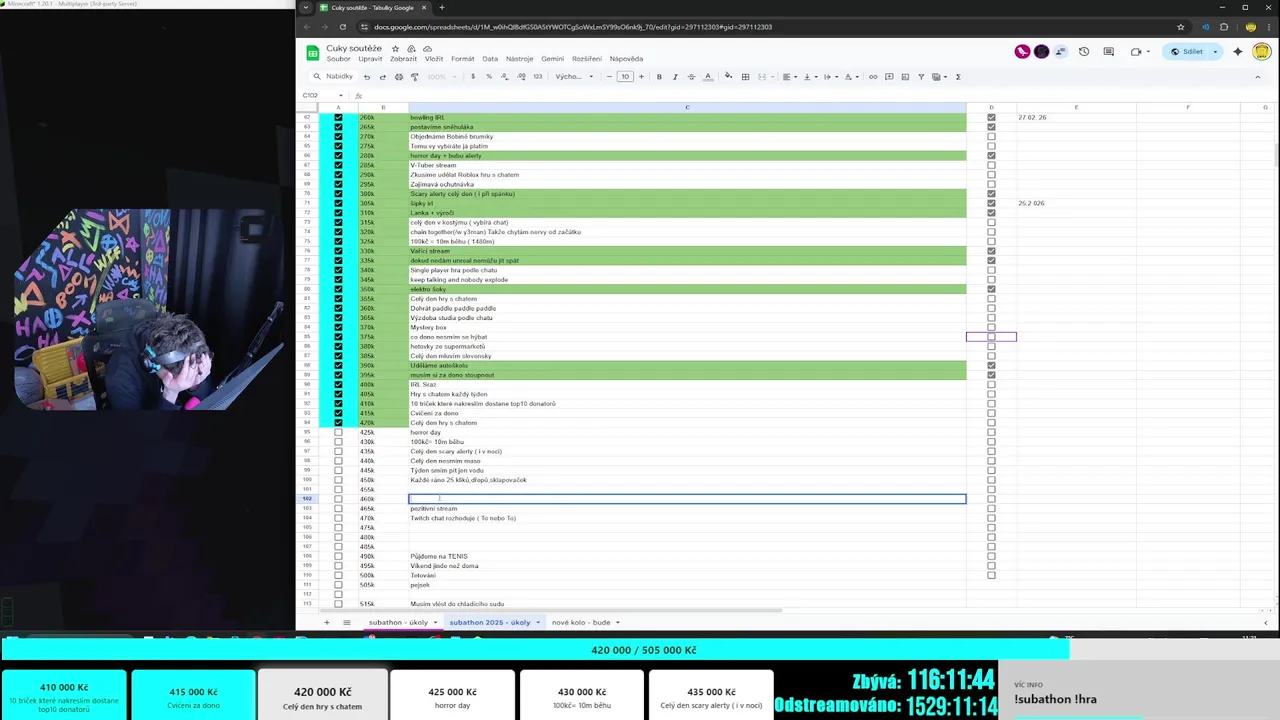
Task: Open version history clock icon
Action: pos(1084,52)
